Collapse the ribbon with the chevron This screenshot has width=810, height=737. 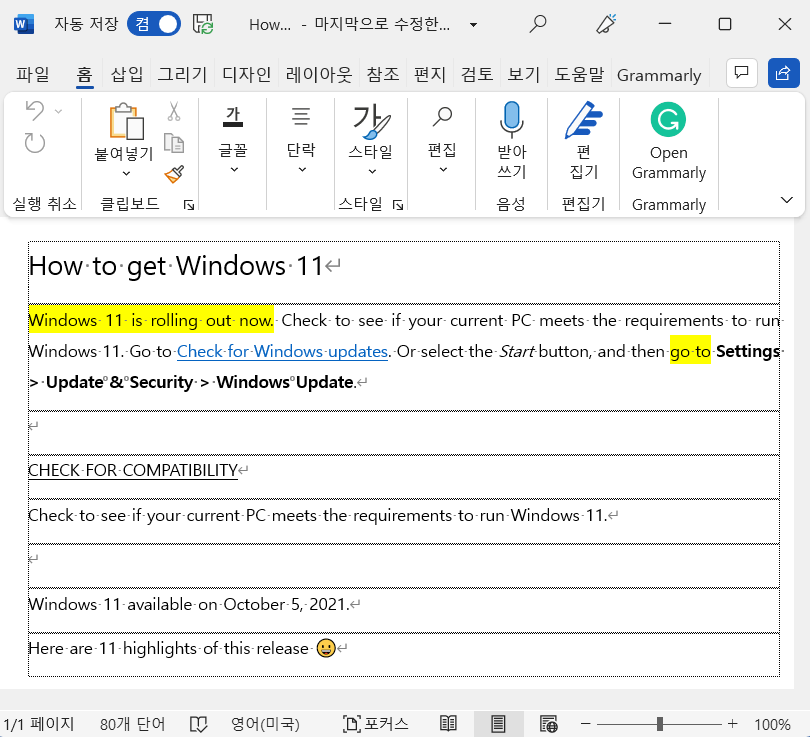(x=786, y=200)
